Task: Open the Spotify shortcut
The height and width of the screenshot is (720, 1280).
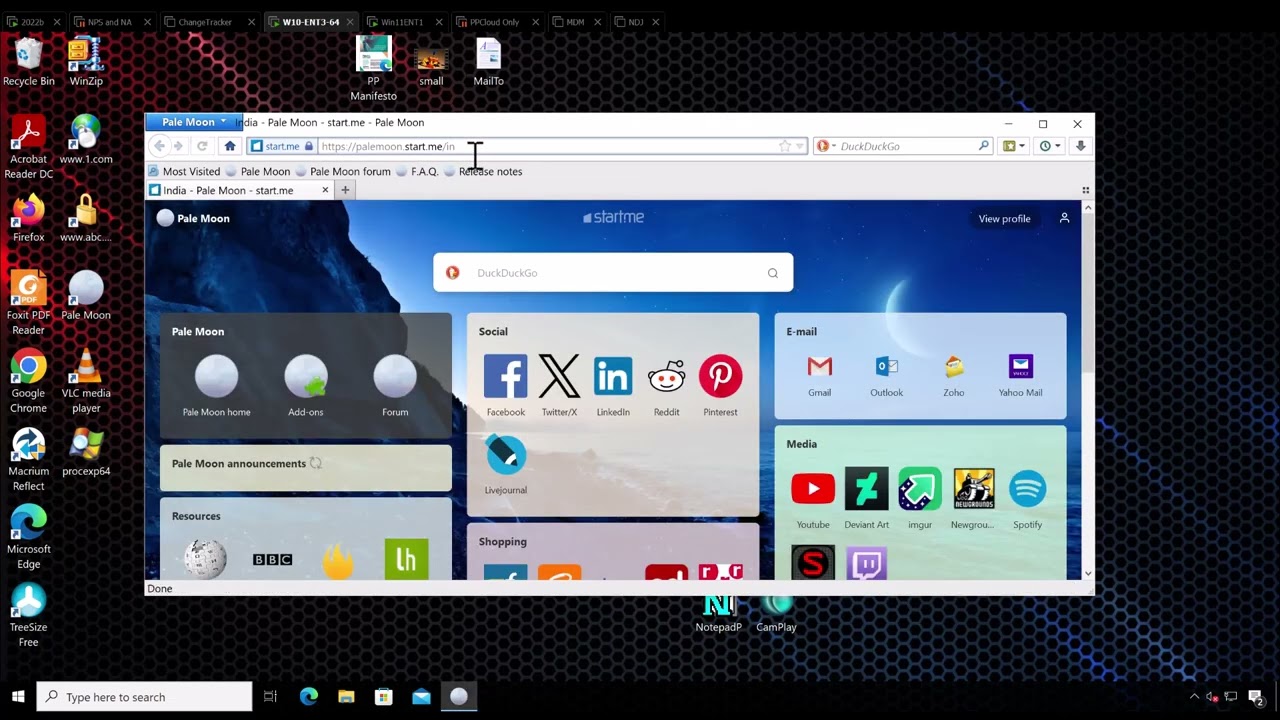Action: click(x=1027, y=498)
